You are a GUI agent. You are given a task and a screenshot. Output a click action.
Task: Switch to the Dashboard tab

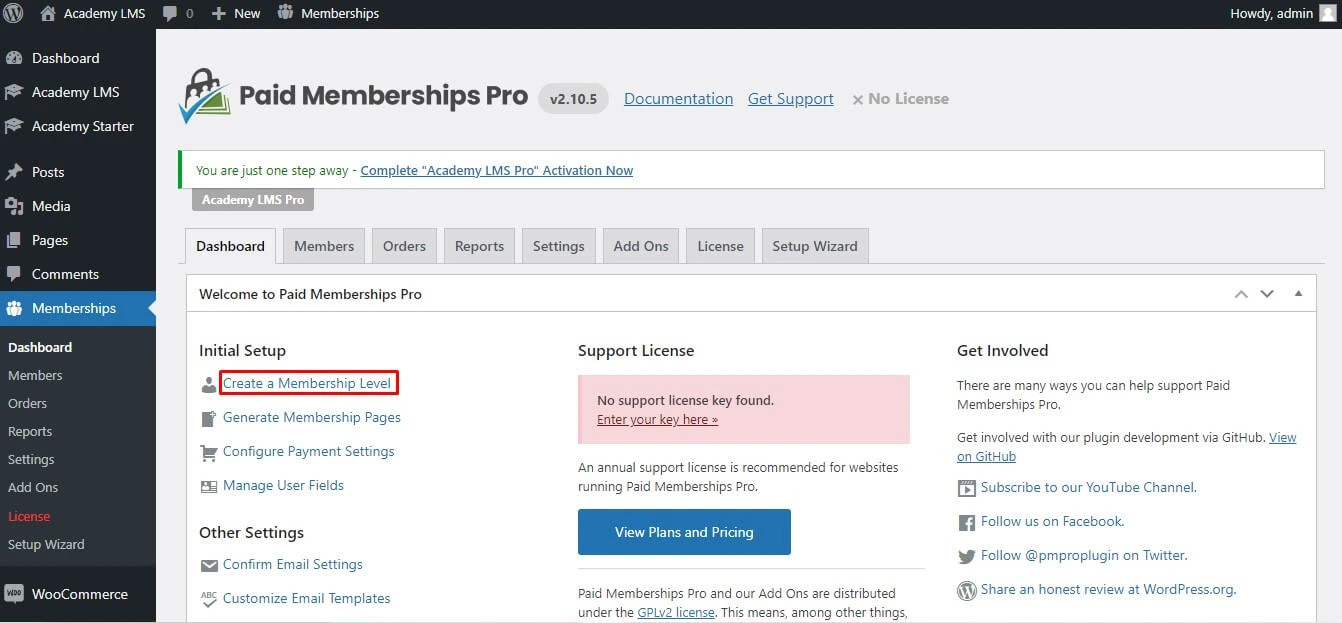230,246
